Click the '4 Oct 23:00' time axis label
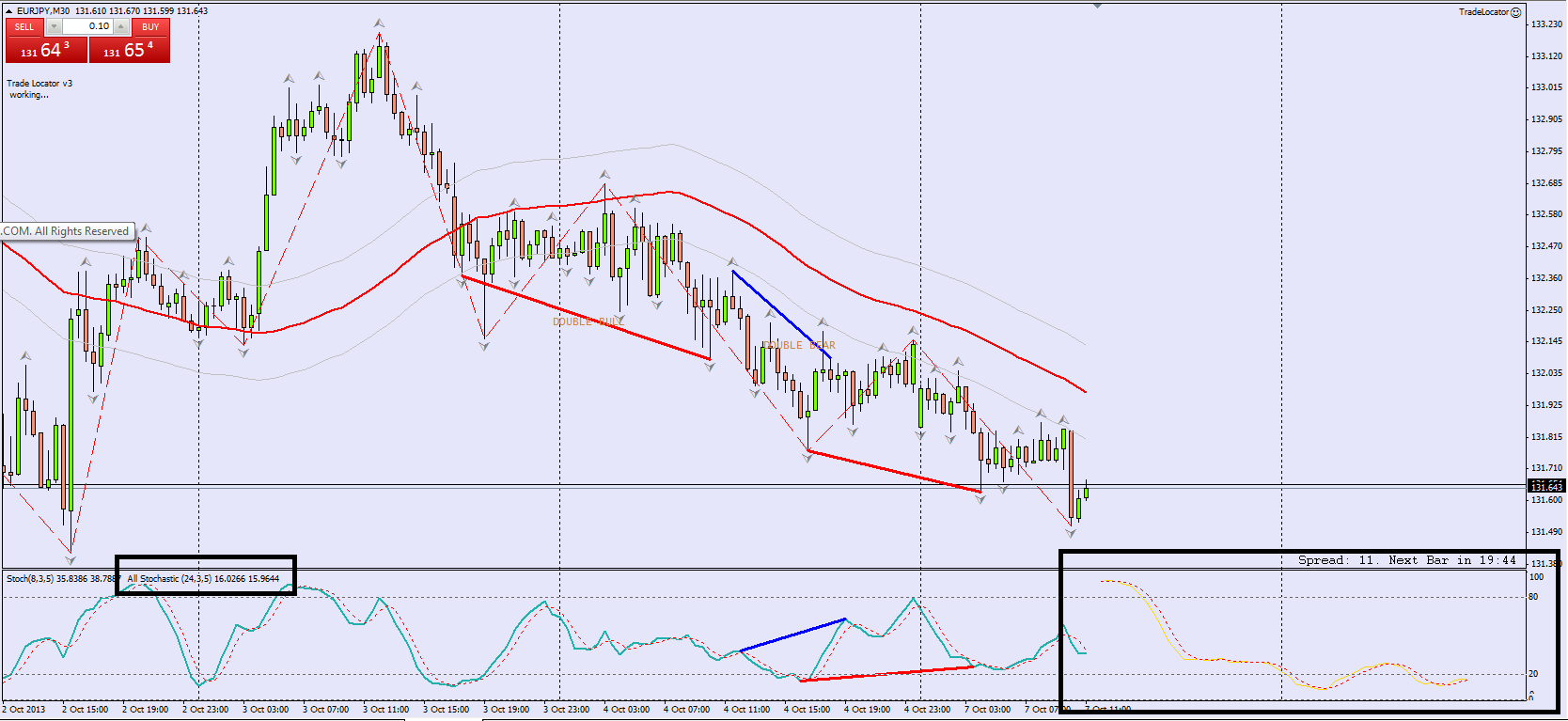 [x=927, y=710]
